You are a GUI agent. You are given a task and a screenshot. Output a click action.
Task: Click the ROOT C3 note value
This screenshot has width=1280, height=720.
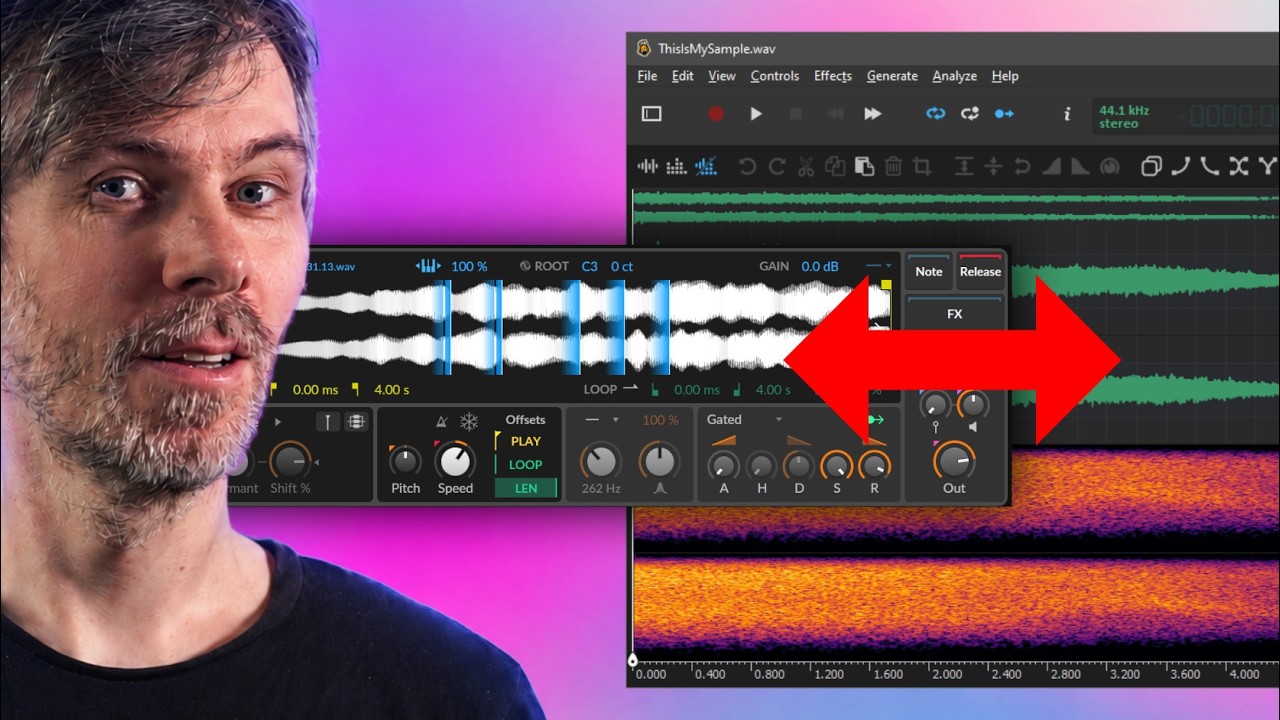pyautogui.click(x=590, y=266)
